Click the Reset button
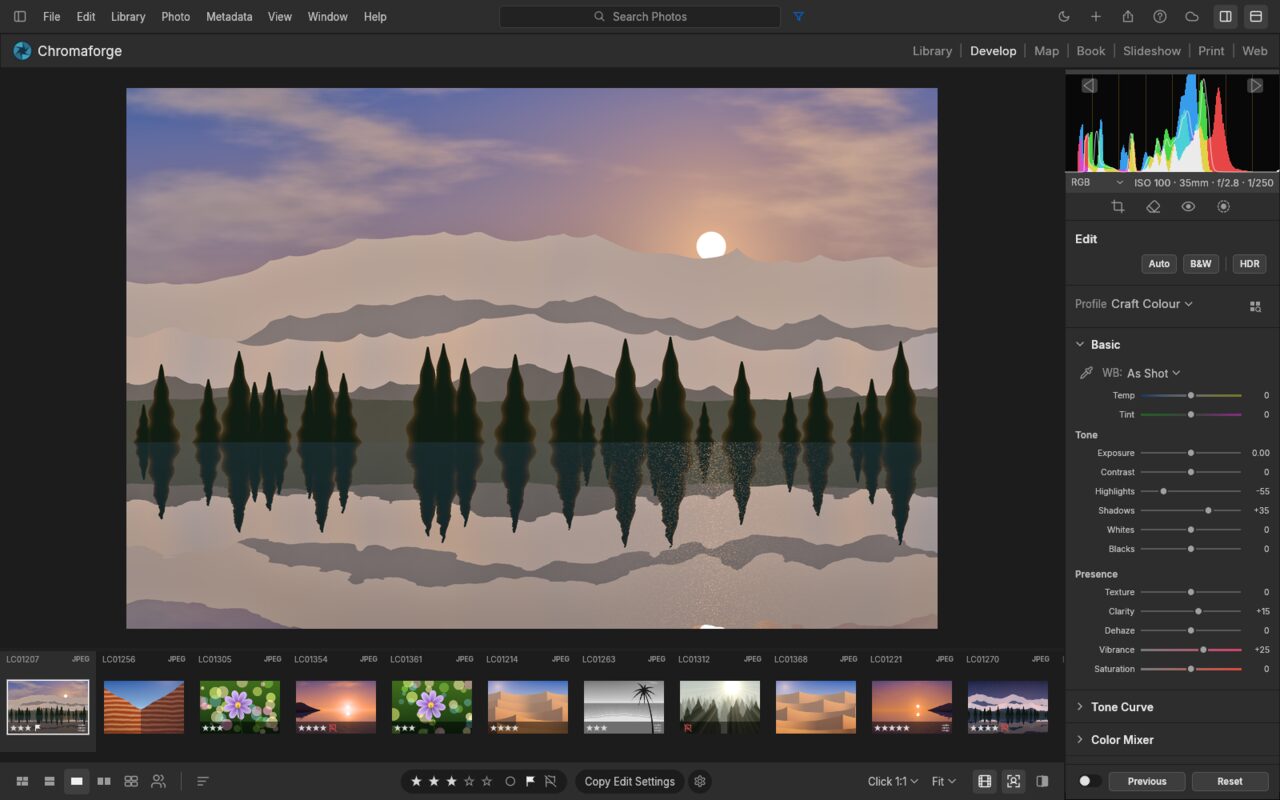This screenshot has width=1280, height=800. (x=1230, y=781)
